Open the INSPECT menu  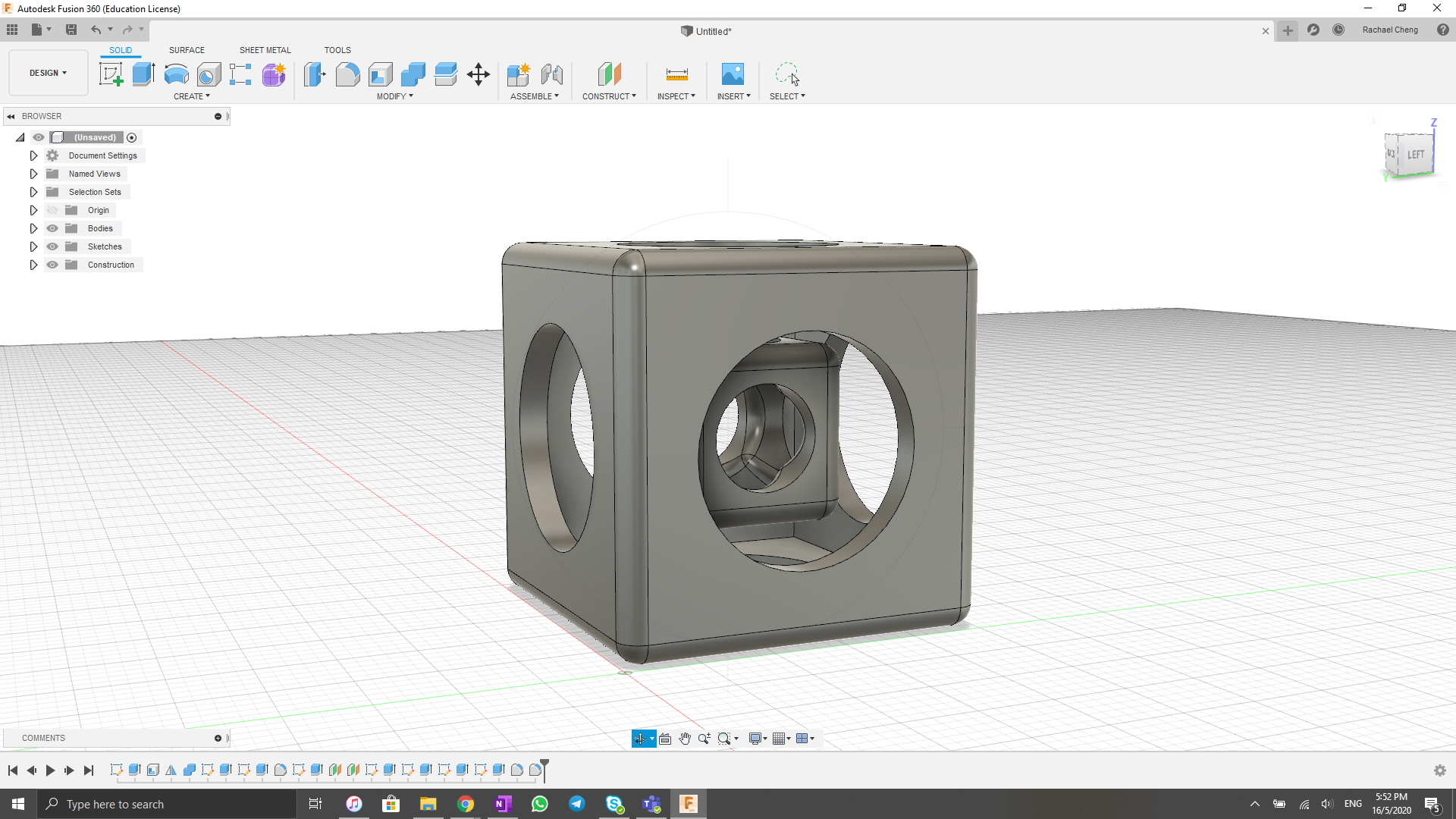click(676, 96)
